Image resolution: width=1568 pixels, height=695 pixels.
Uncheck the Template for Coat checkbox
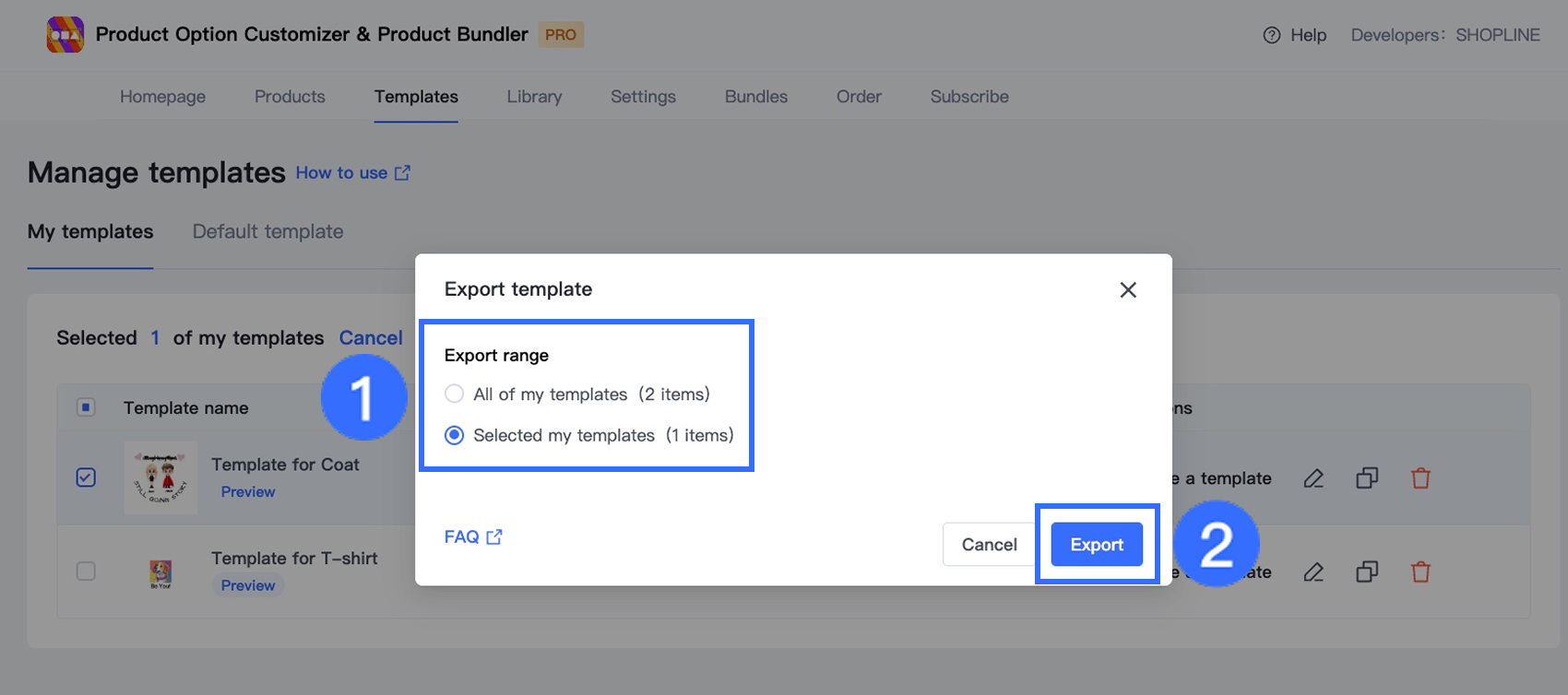click(x=86, y=477)
